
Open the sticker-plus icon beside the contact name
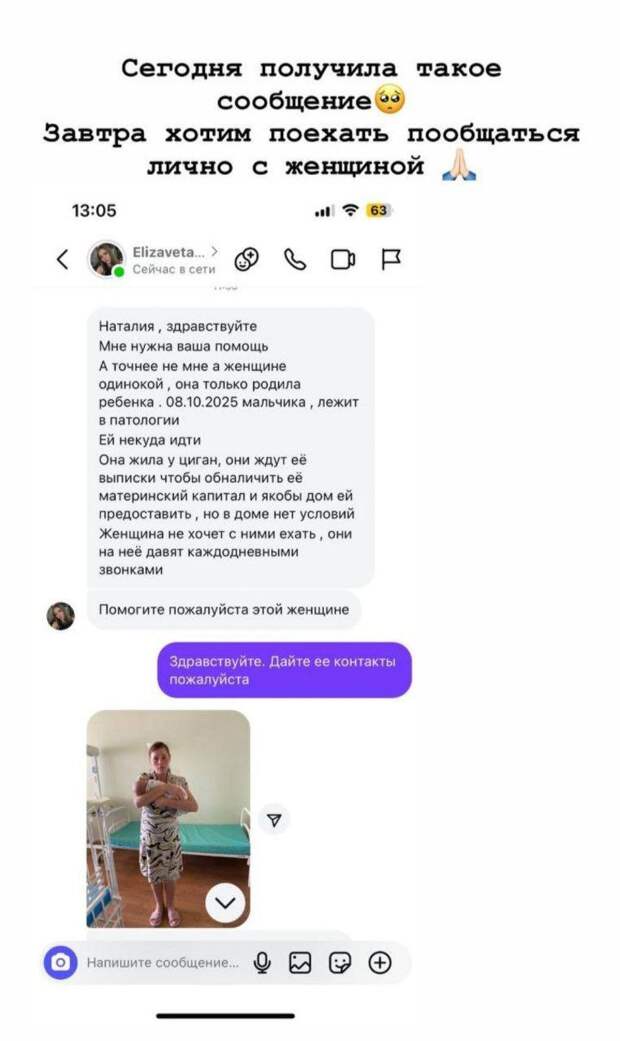click(246, 260)
